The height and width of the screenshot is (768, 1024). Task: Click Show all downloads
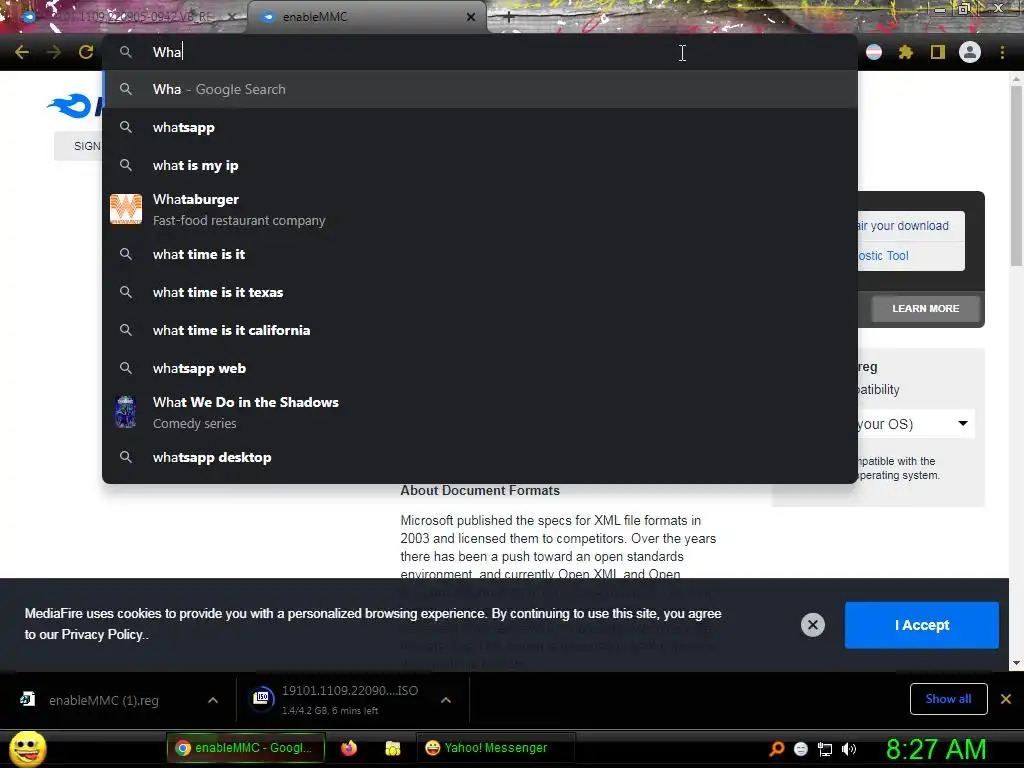(948, 699)
